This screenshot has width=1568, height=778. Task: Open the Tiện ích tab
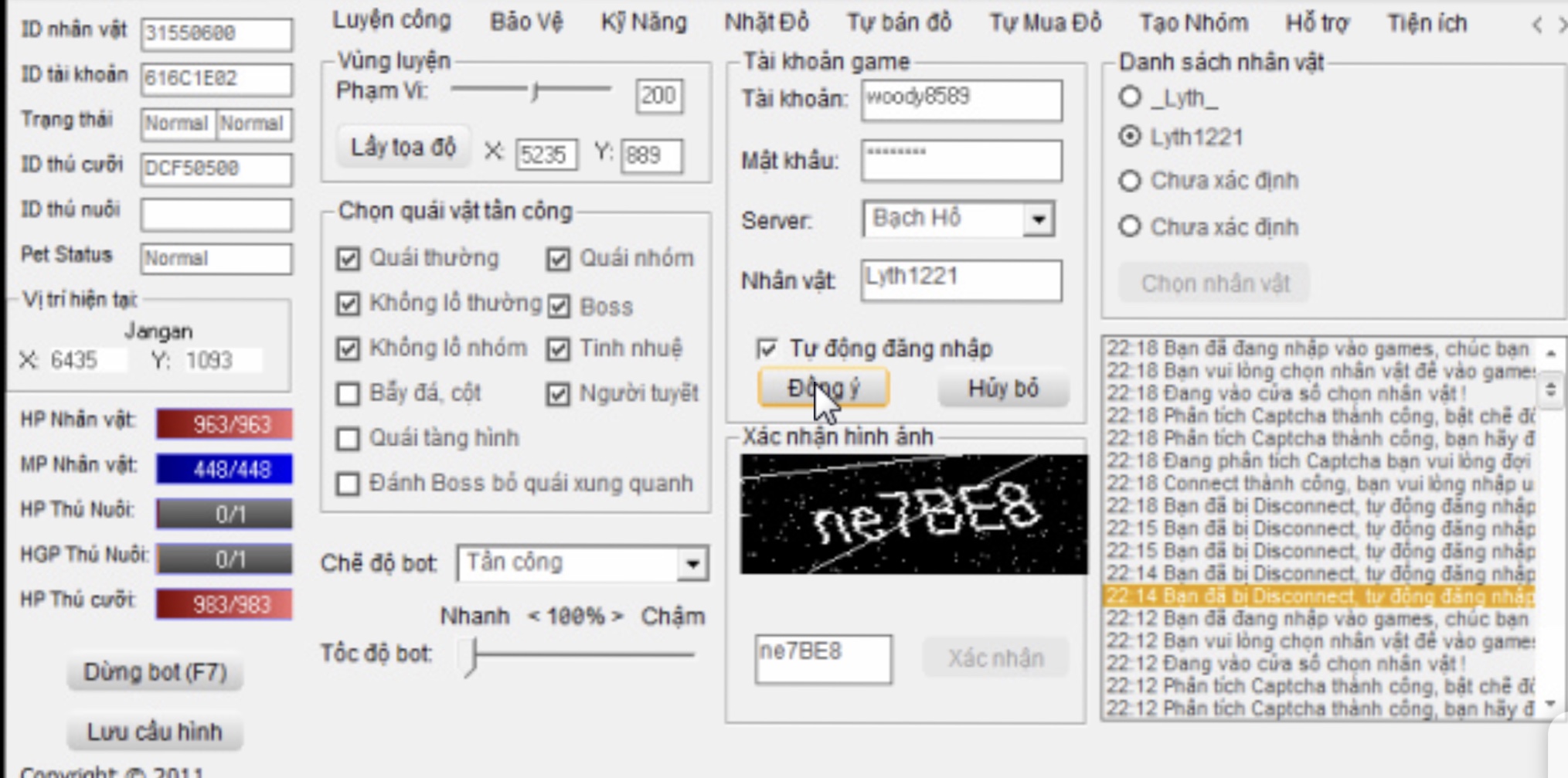tap(1427, 23)
